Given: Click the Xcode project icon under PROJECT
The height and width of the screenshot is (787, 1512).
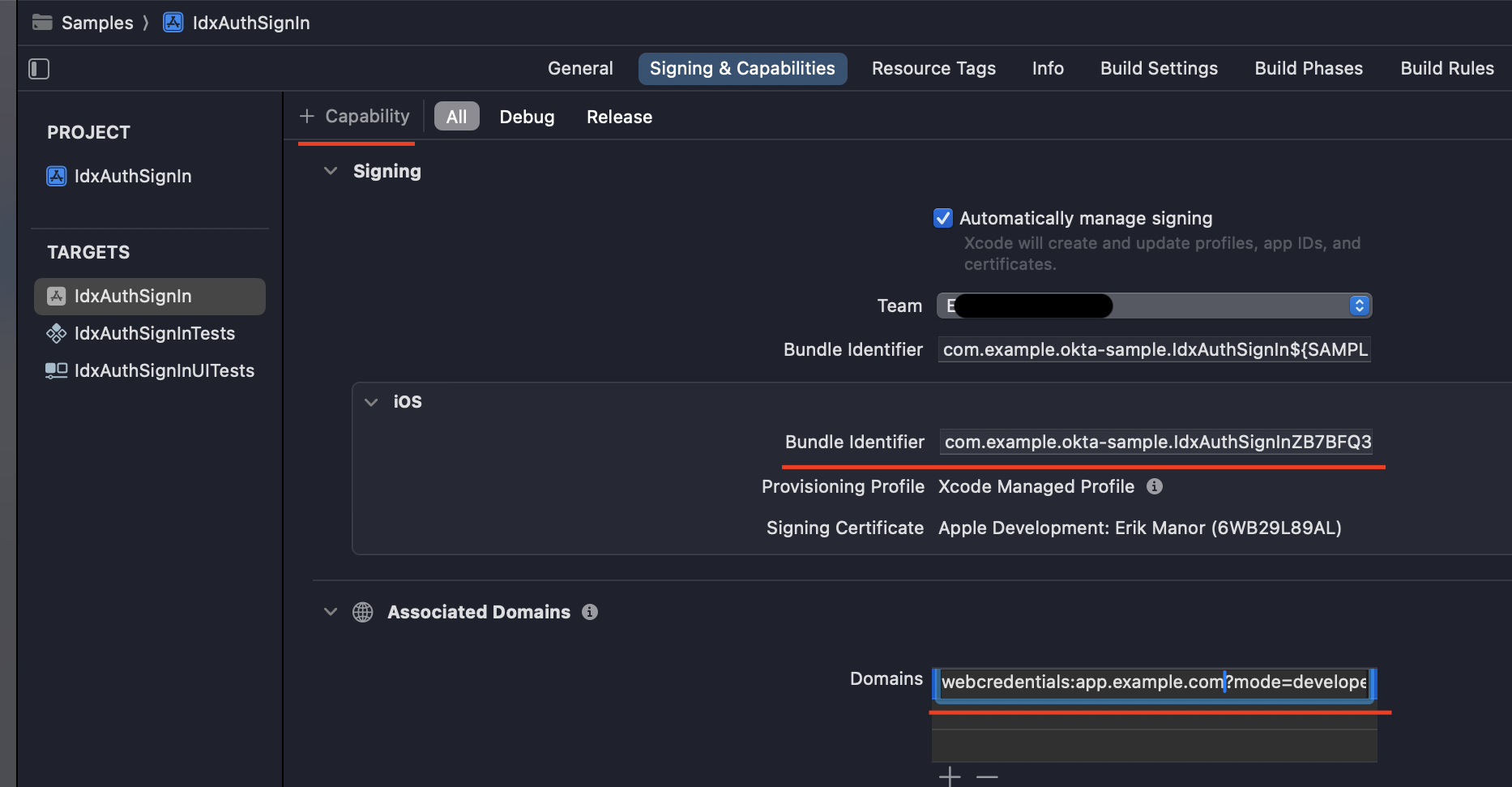Looking at the screenshot, I should (56, 176).
